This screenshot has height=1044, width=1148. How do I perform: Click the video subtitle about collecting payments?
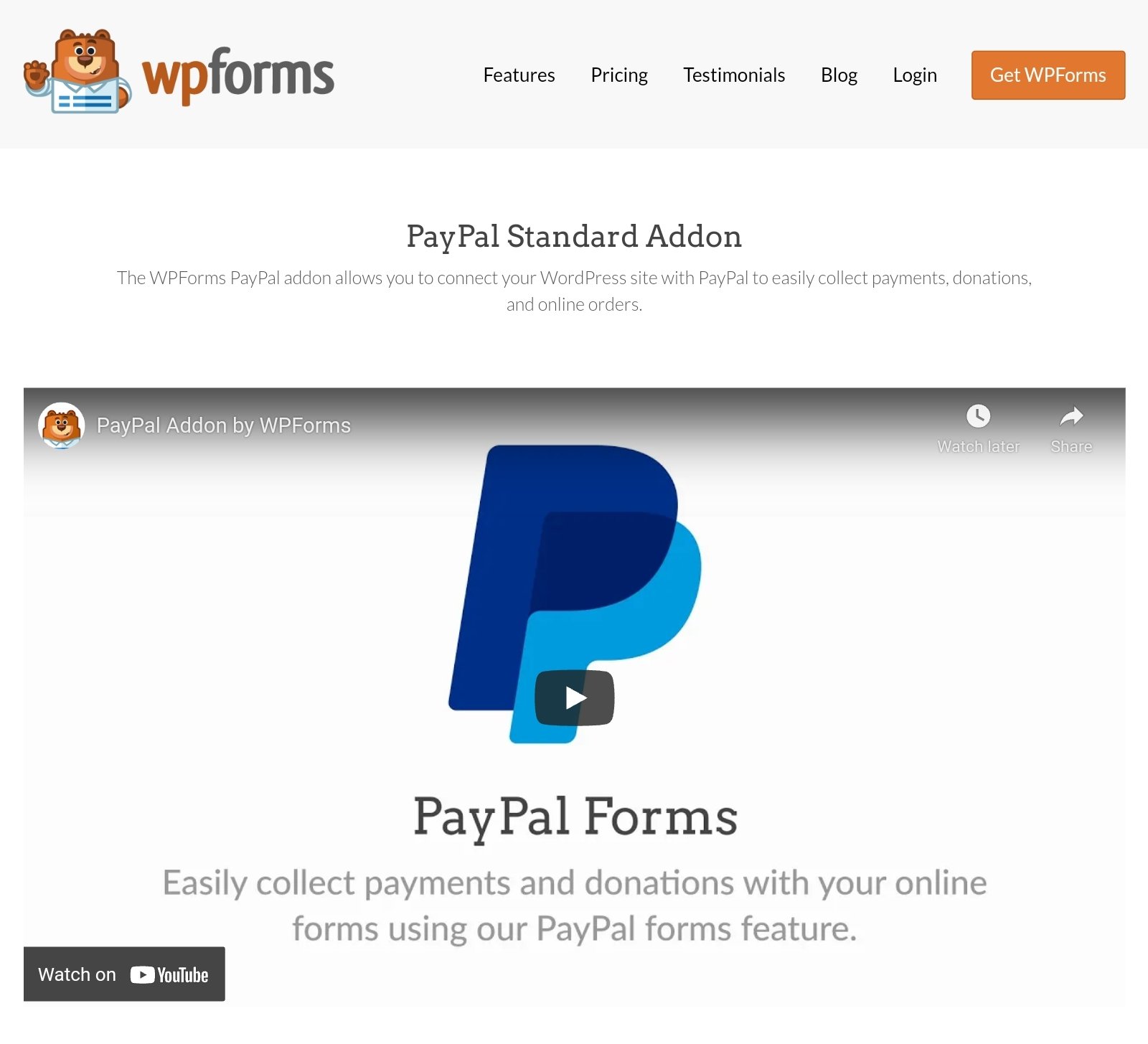tap(575, 906)
